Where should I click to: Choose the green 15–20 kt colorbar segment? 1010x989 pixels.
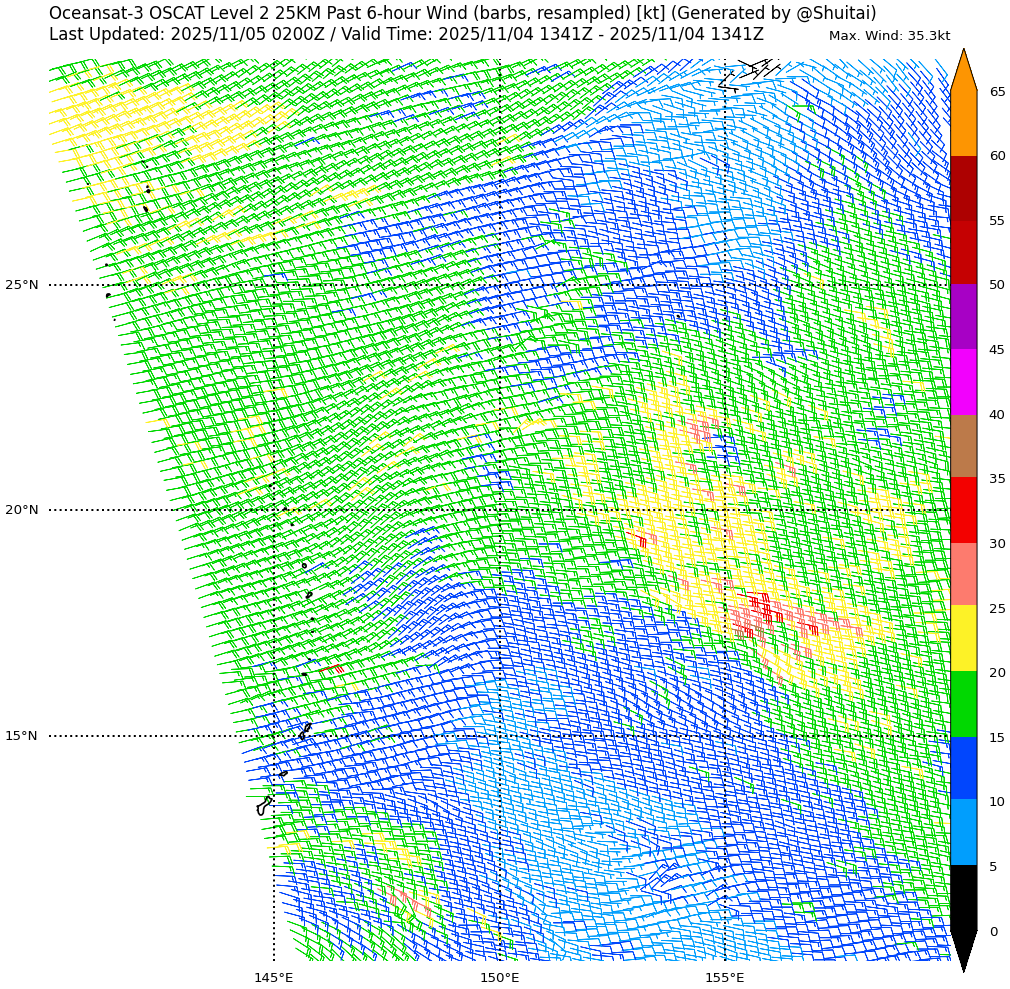[x=963, y=704]
